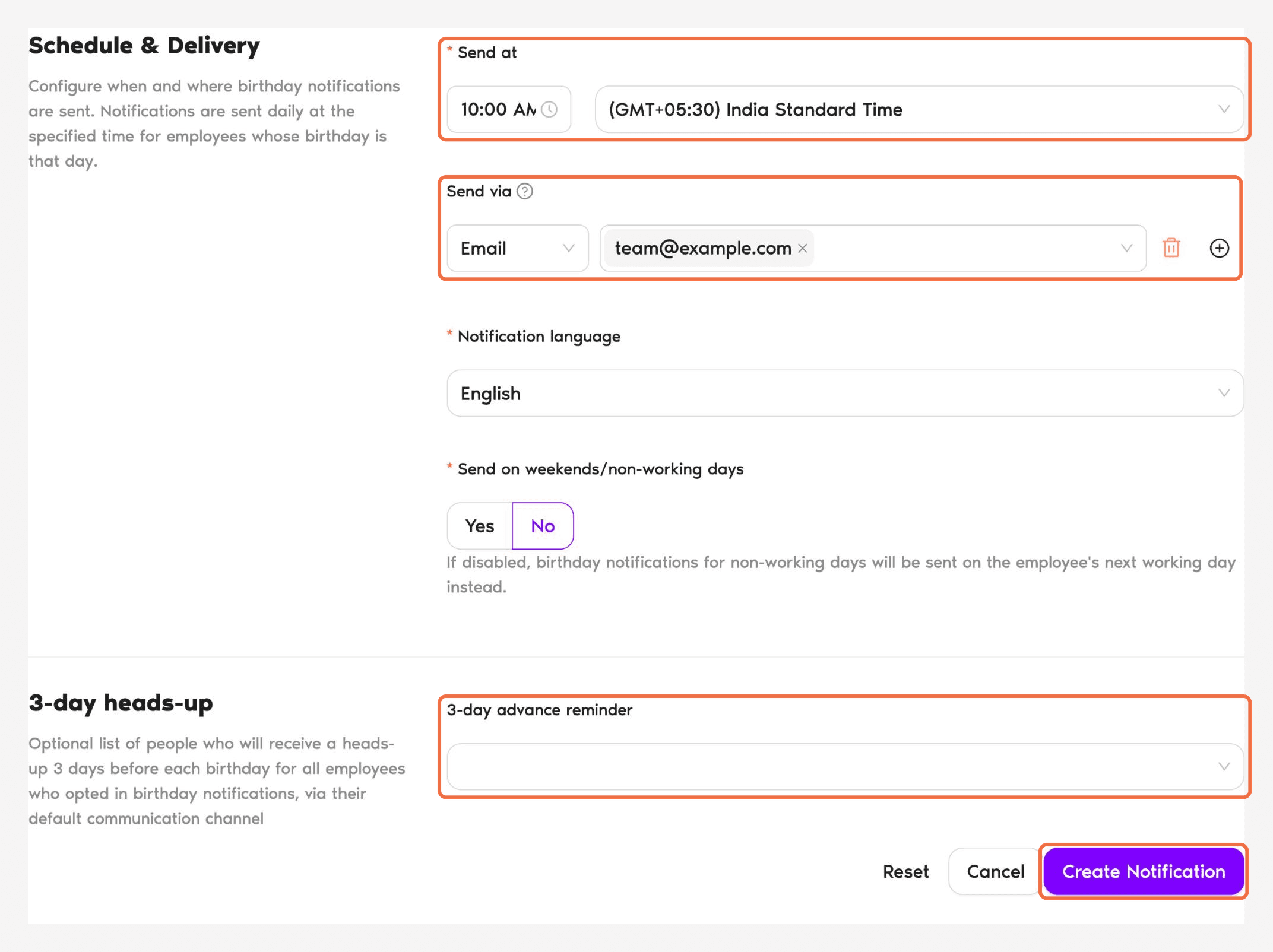Screen dimensions: 1273x952
Task: Open the English language dropdown
Action: pyautogui.click(x=845, y=393)
